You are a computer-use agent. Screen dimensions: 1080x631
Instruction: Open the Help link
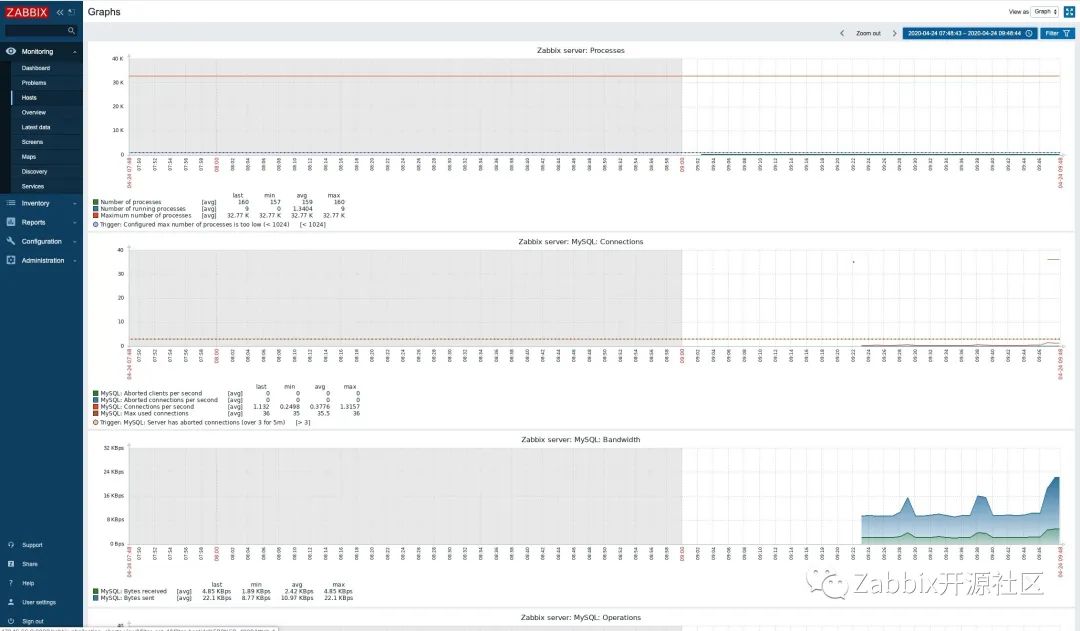(x=28, y=583)
